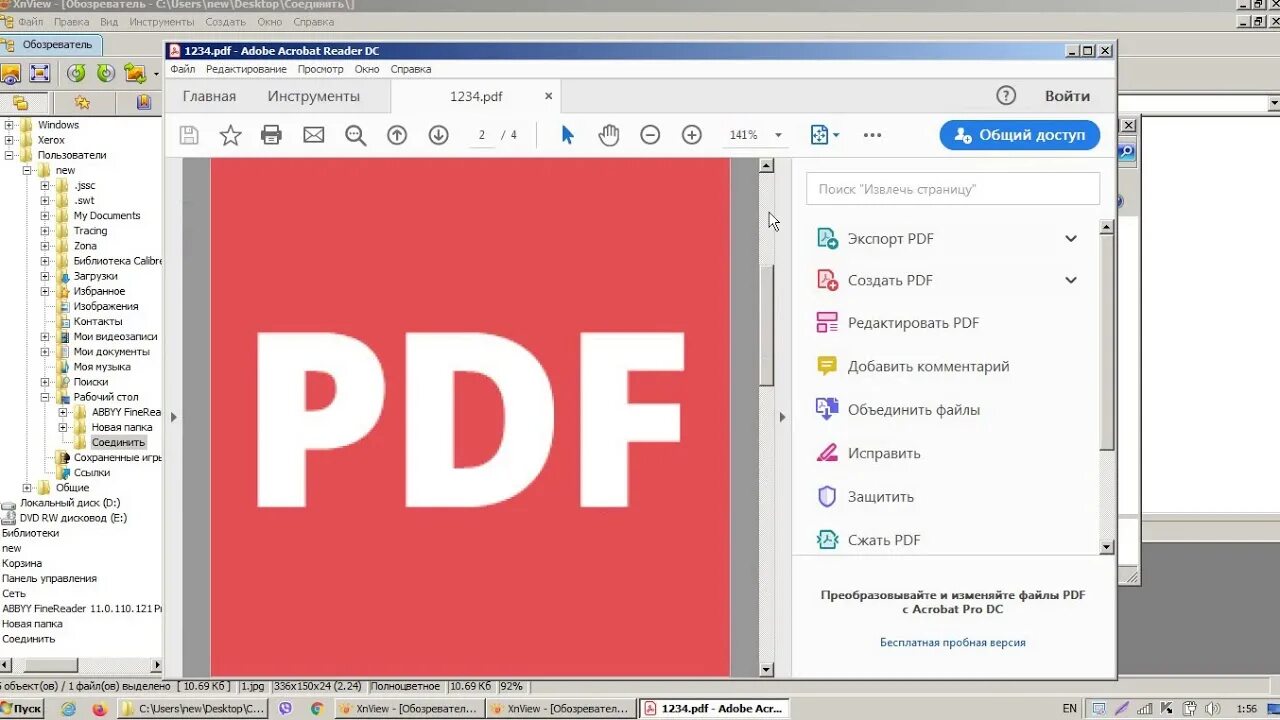The image size is (1280, 720).
Task: Open Chrome from taskbar quick launch
Action: click(x=316, y=708)
